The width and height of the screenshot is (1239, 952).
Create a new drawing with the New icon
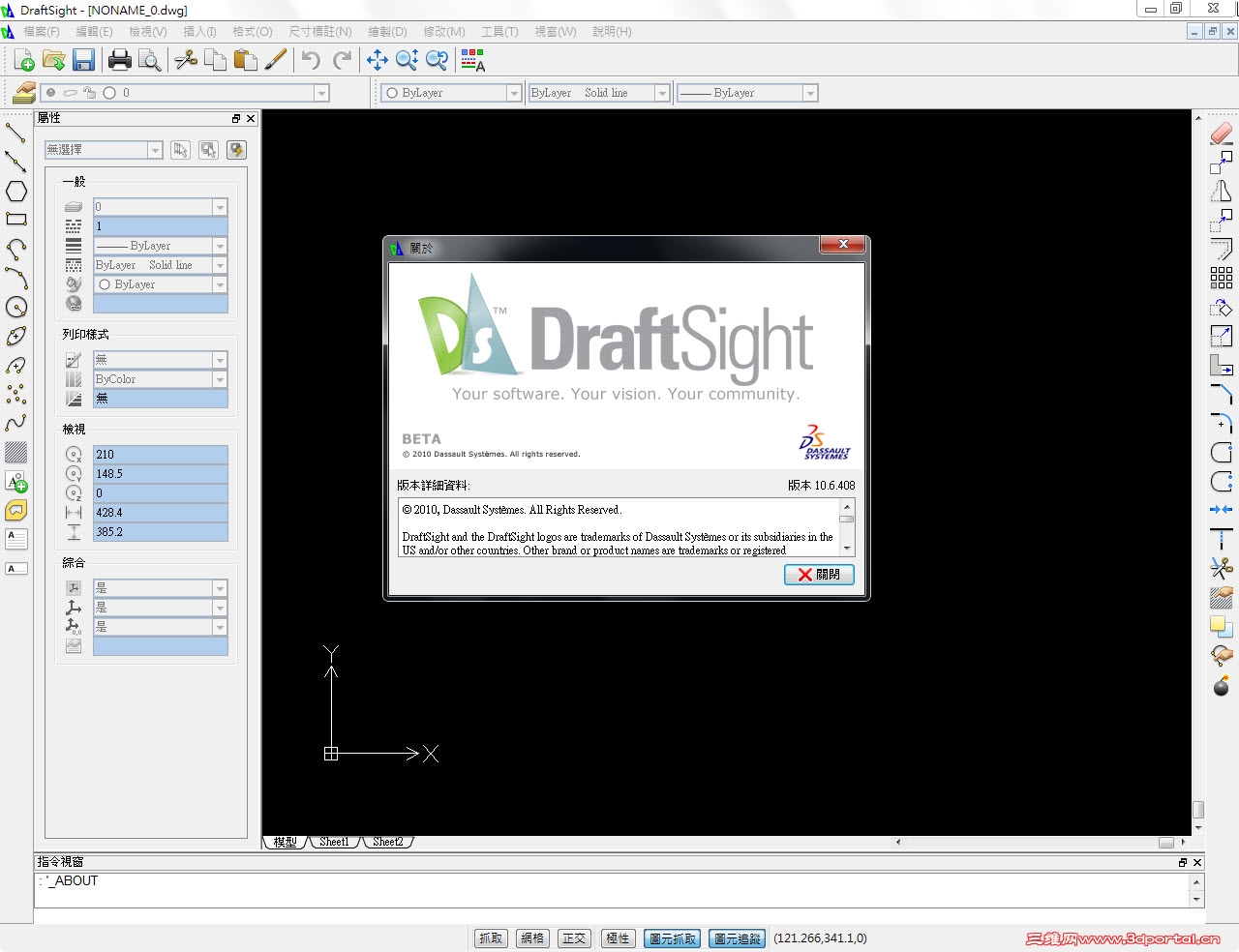click(x=24, y=60)
